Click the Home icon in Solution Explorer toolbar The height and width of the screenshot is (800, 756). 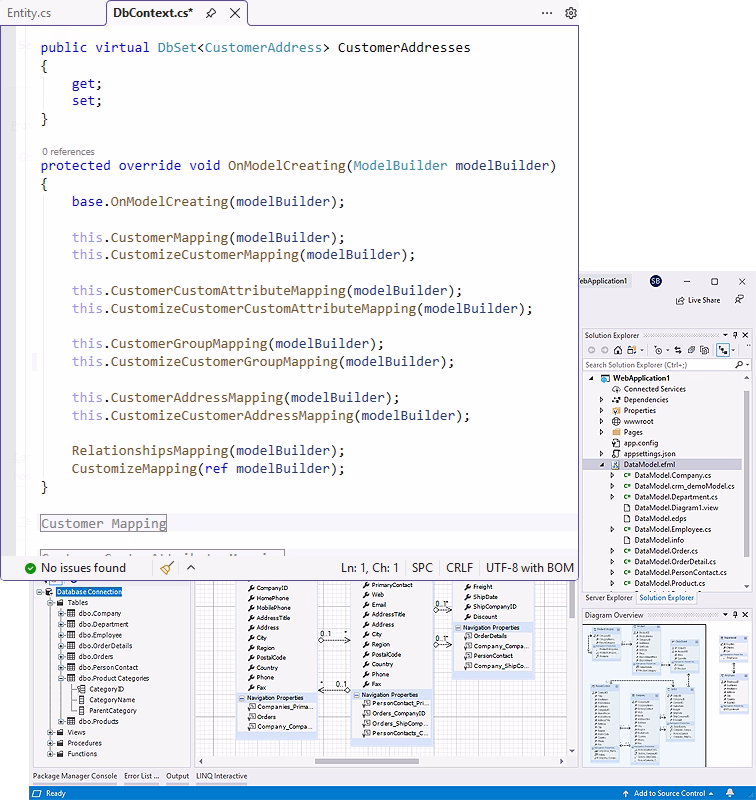tap(618, 350)
